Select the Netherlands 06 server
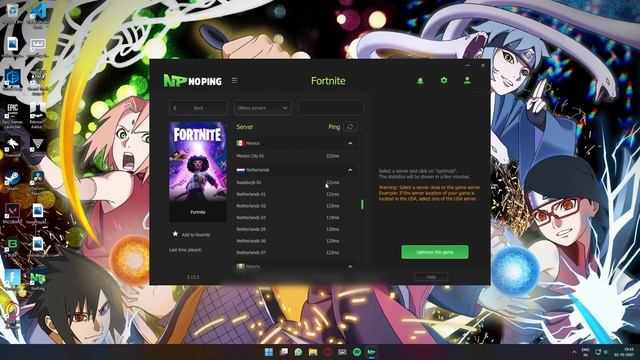Viewport: 640px width, 360px height. click(296, 241)
